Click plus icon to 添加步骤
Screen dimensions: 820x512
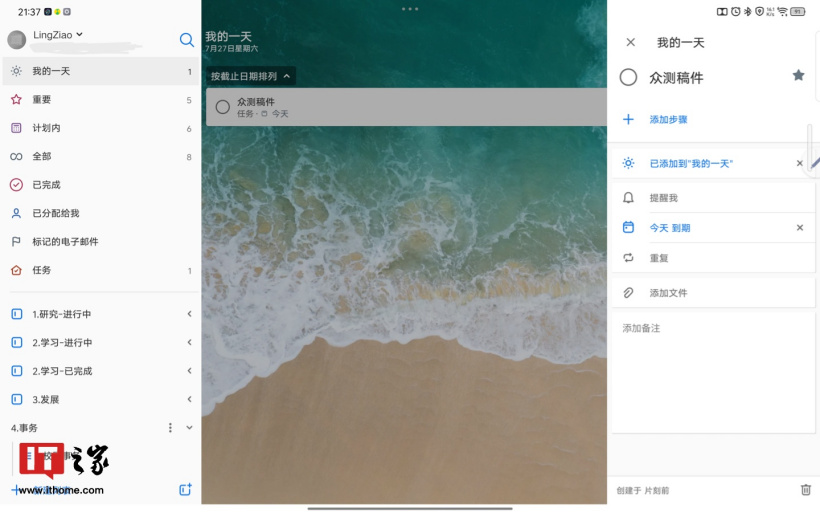coord(628,120)
